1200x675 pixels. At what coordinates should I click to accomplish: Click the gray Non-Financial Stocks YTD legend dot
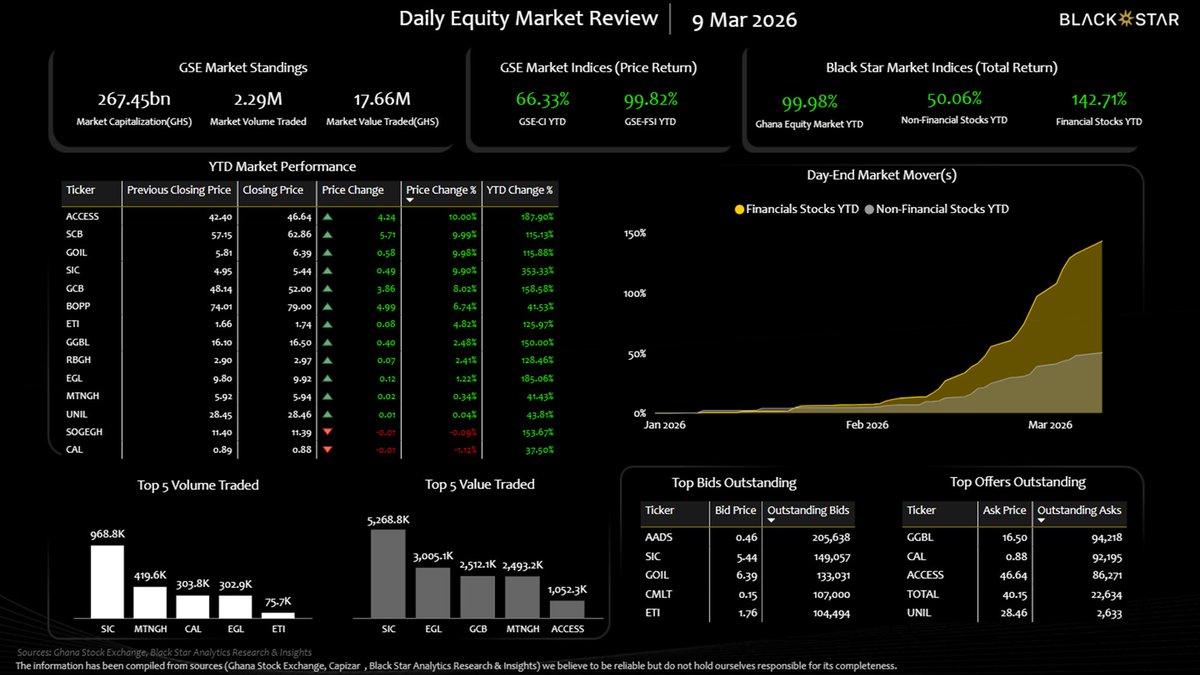(x=869, y=210)
